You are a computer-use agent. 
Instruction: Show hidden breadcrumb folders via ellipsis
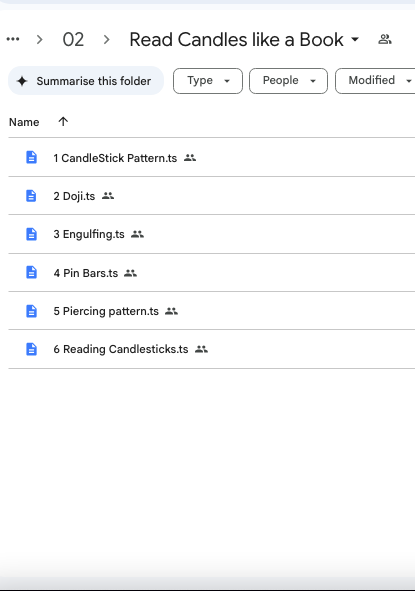point(13,39)
